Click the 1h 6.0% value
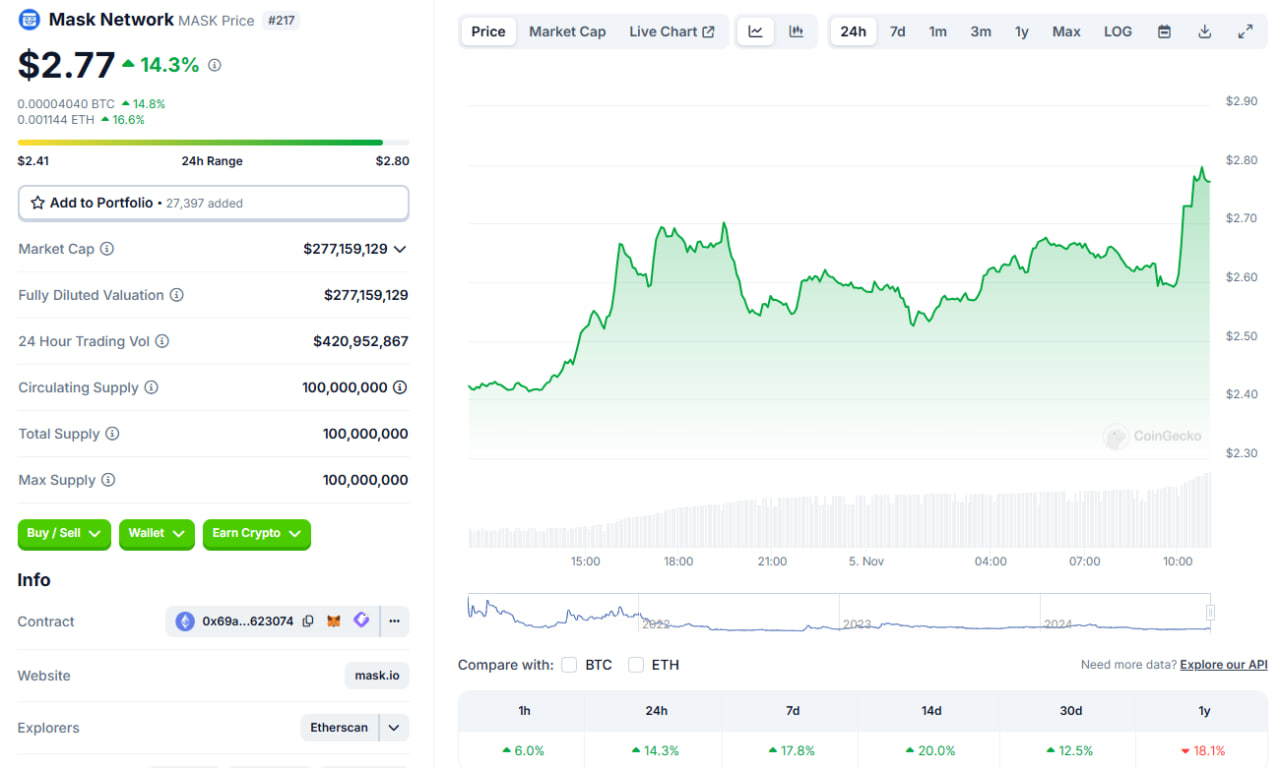 tap(523, 750)
